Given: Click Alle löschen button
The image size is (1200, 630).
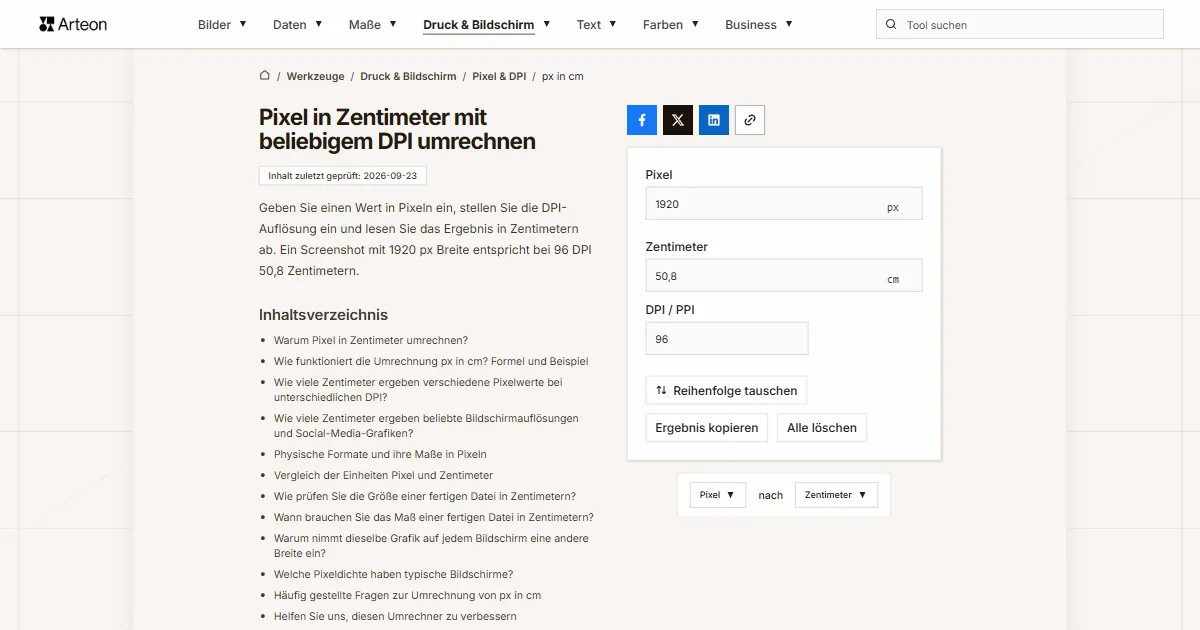Looking at the screenshot, I should click(x=822, y=428).
